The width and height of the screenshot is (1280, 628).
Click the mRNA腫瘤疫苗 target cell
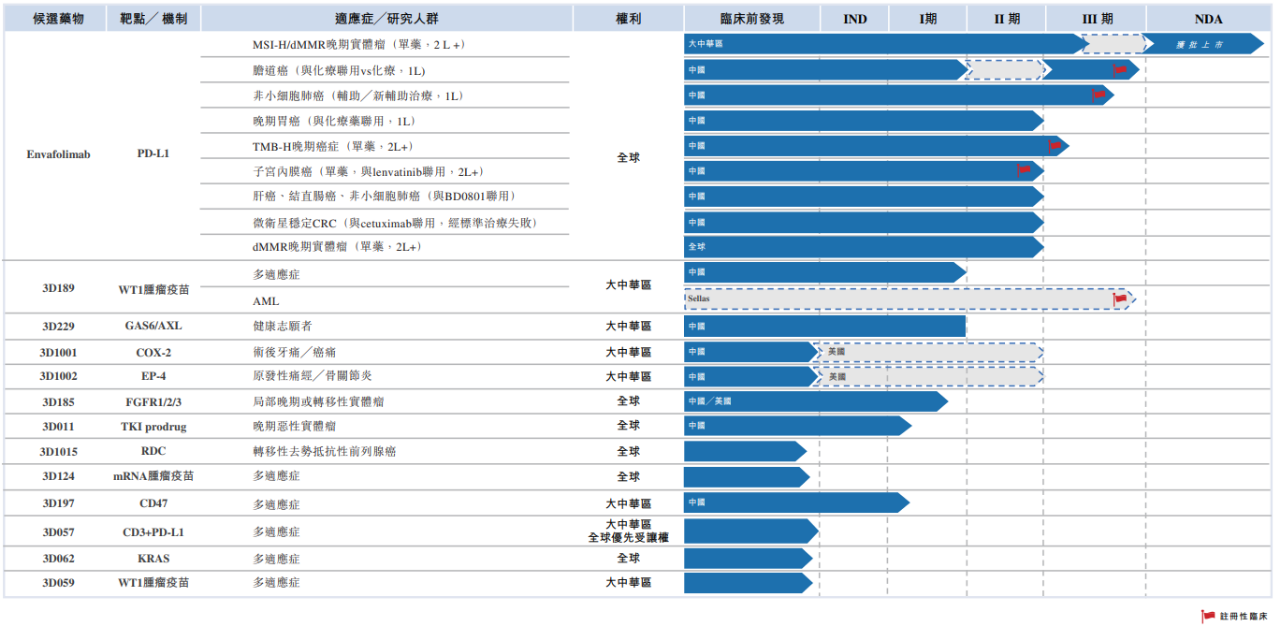[x=153, y=477]
